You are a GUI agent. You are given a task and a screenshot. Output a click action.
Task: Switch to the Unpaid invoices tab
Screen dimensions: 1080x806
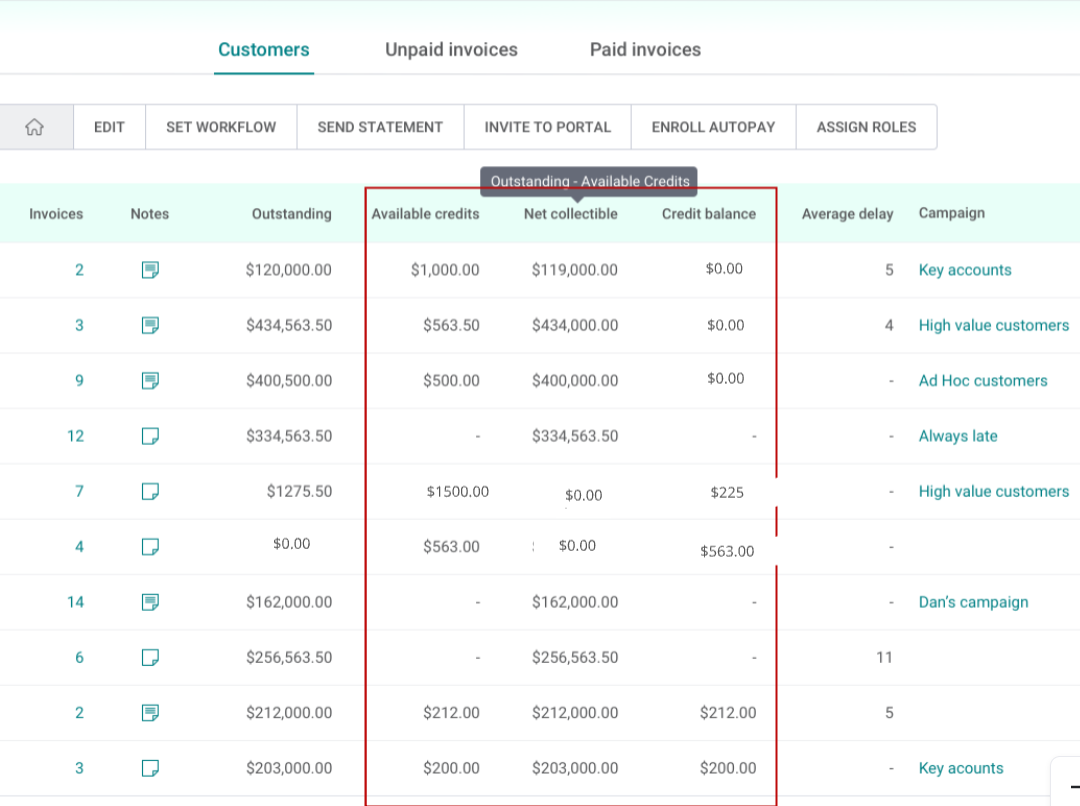pos(451,50)
